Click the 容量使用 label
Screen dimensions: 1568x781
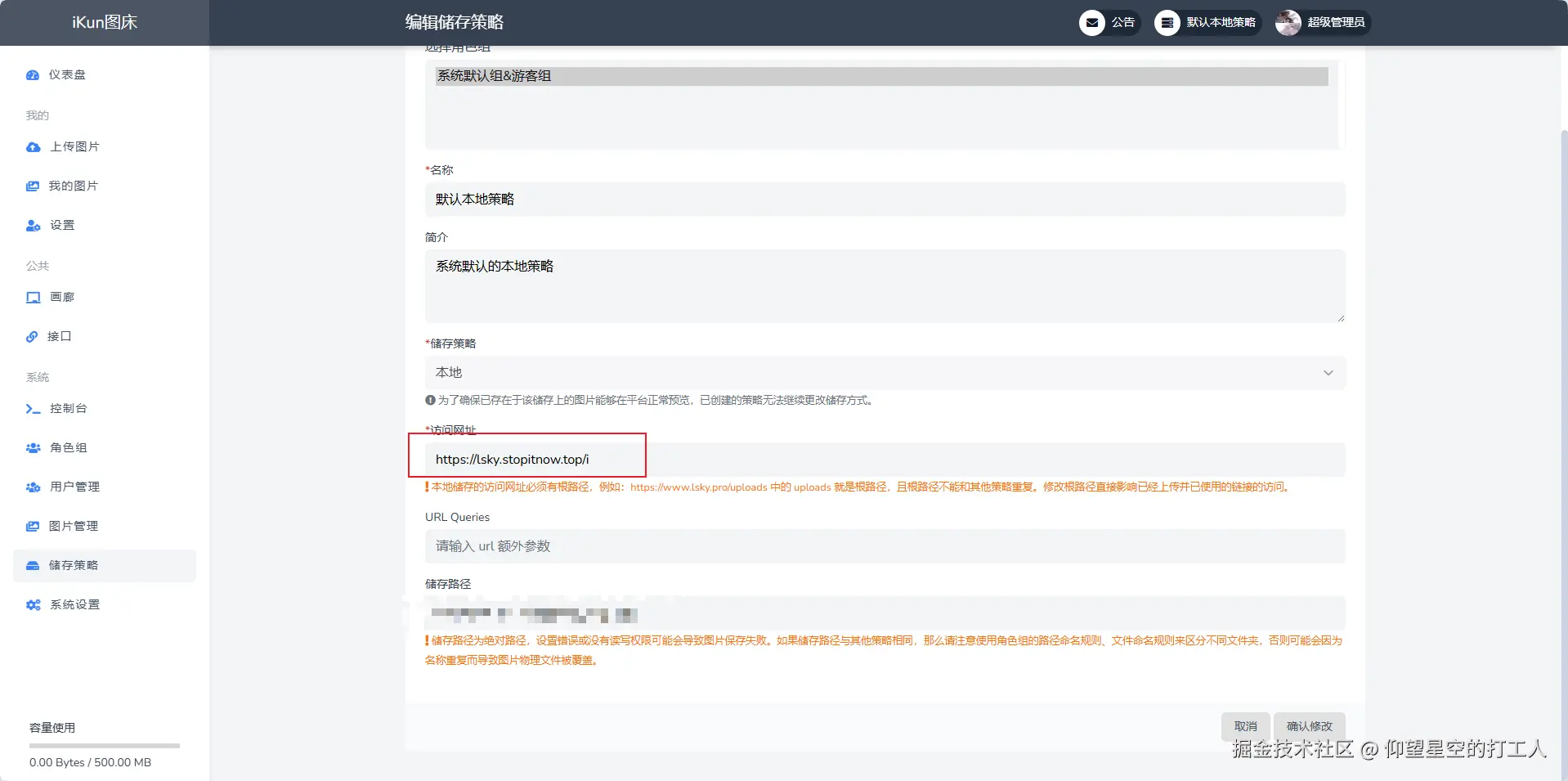[x=52, y=728]
